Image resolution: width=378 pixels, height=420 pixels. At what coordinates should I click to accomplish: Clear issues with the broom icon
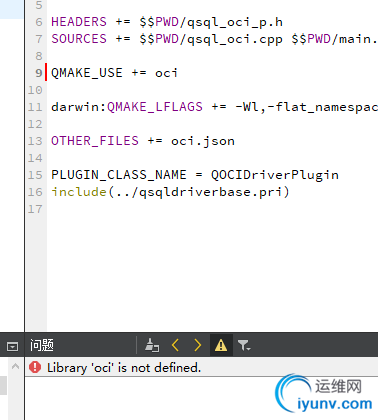coord(152,345)
